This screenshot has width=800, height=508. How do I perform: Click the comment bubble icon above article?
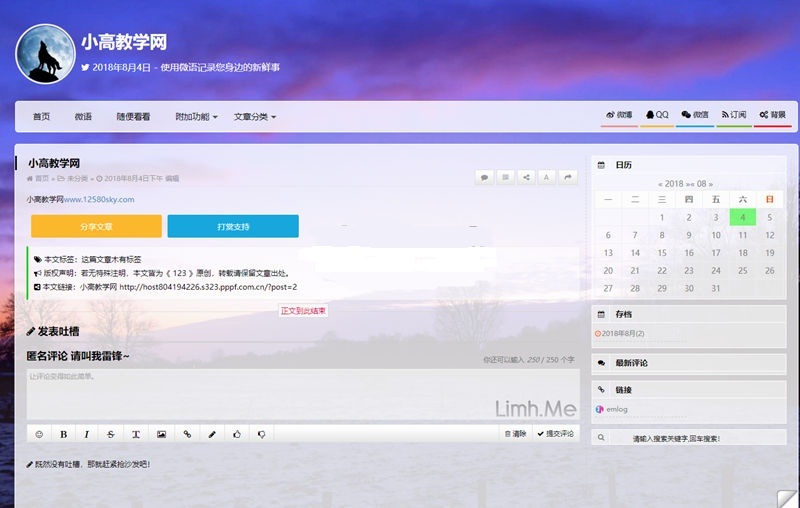click(485, 177)
